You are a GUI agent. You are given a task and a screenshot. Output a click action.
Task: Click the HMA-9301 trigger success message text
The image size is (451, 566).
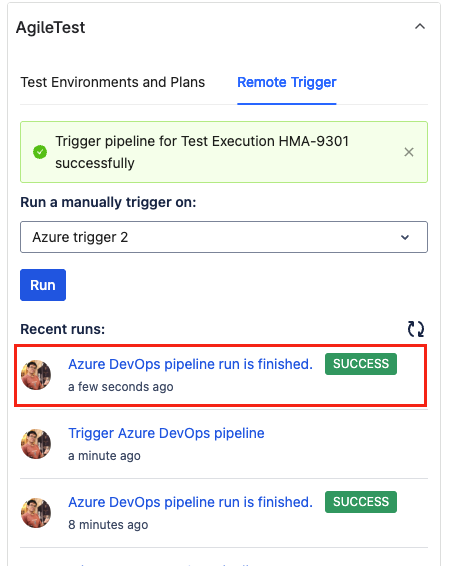coord(202,152)
